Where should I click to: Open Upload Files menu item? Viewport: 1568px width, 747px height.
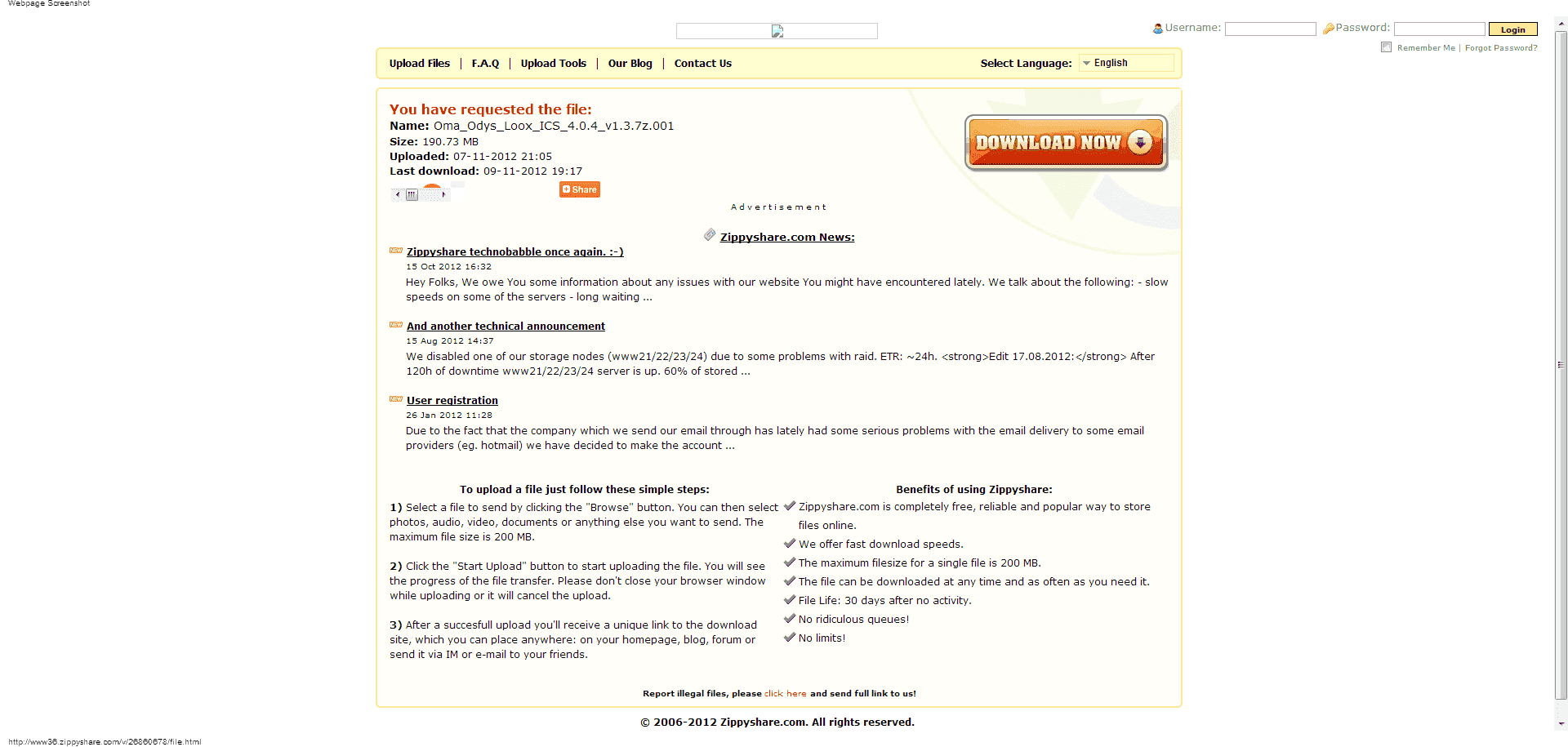[x=419, y=63]
